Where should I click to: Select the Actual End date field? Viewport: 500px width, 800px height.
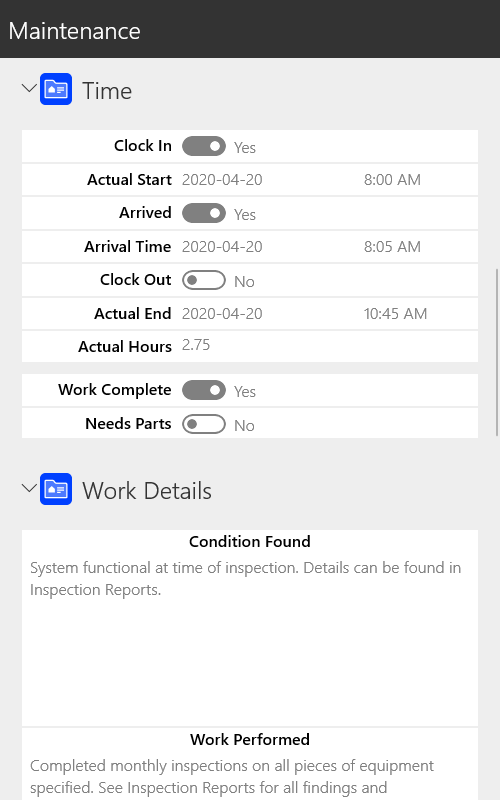222,313
